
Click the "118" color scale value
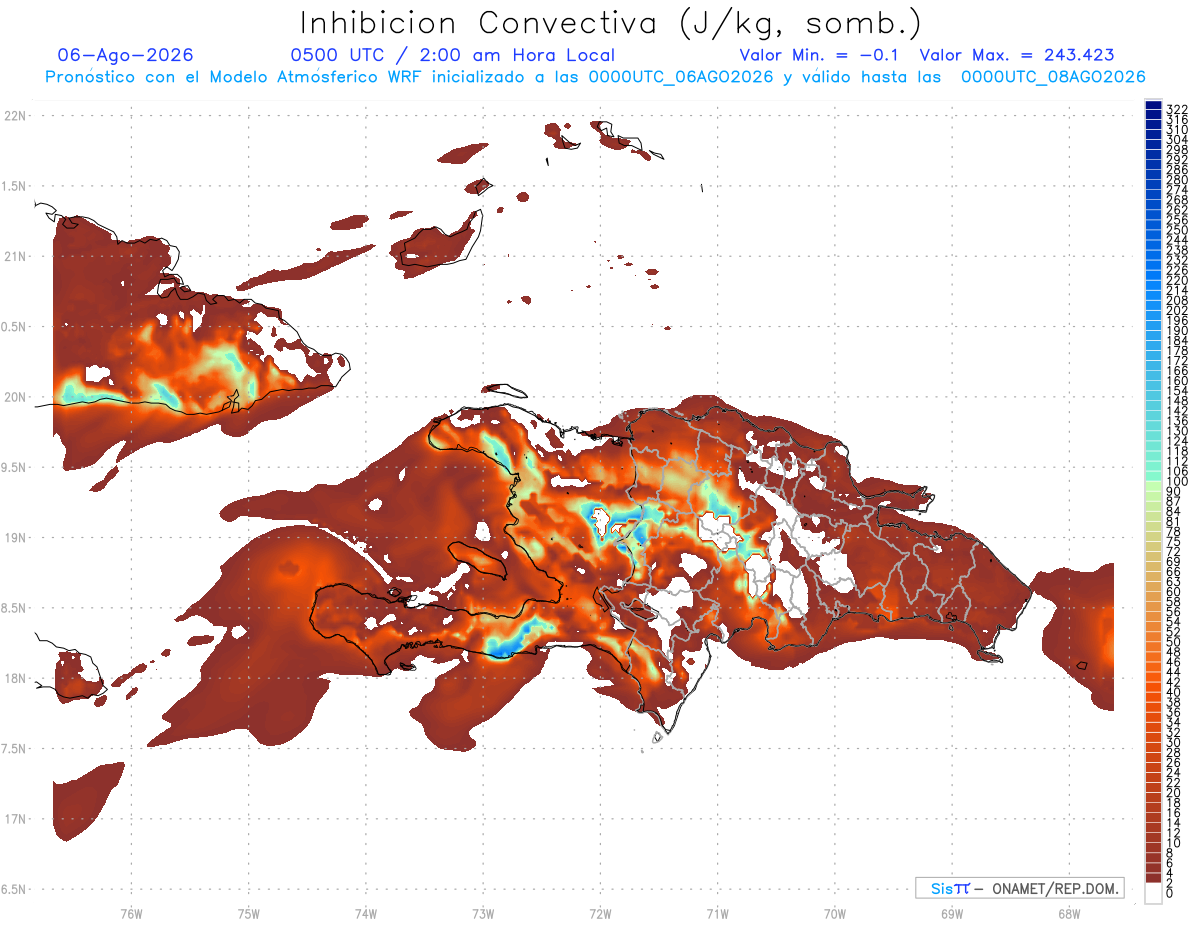(1177, 450)
